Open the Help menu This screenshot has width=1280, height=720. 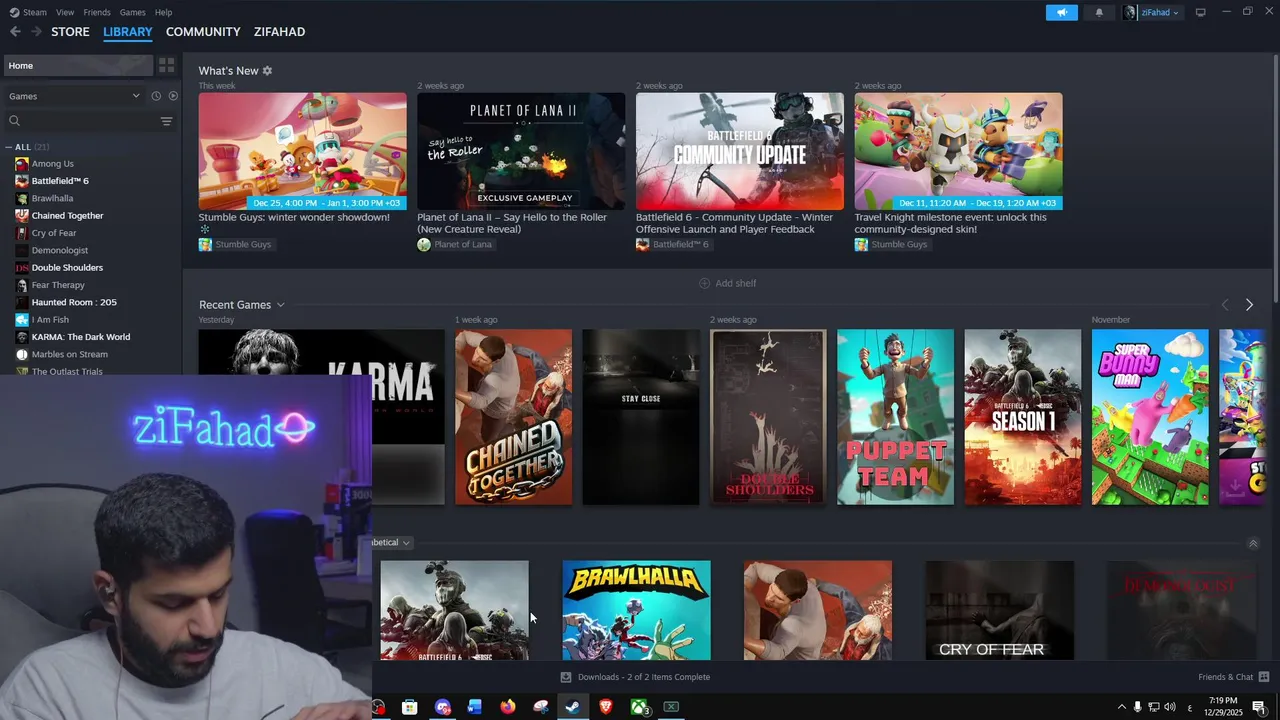click(x=163, y=12)
